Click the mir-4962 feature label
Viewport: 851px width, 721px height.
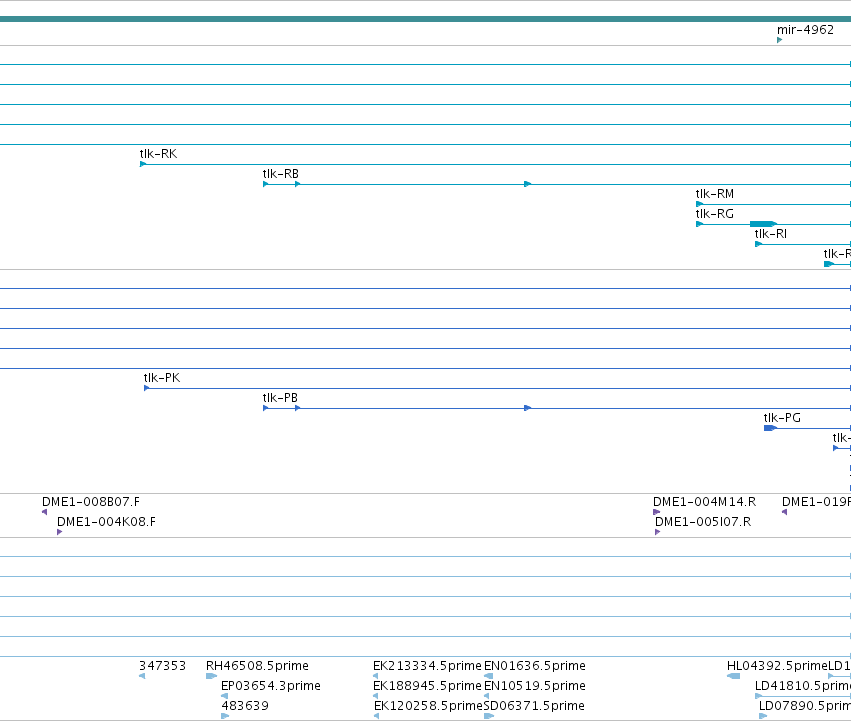pos(805,30)
